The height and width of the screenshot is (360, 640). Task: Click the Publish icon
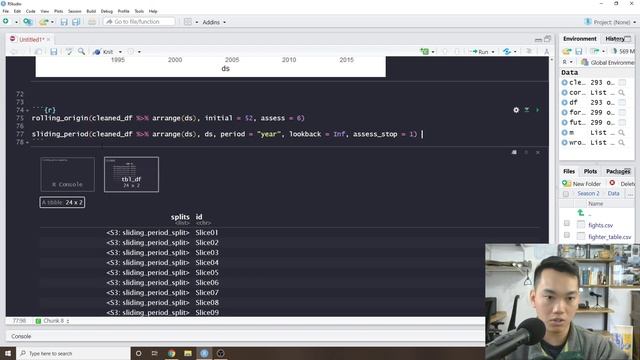[507, 51]
